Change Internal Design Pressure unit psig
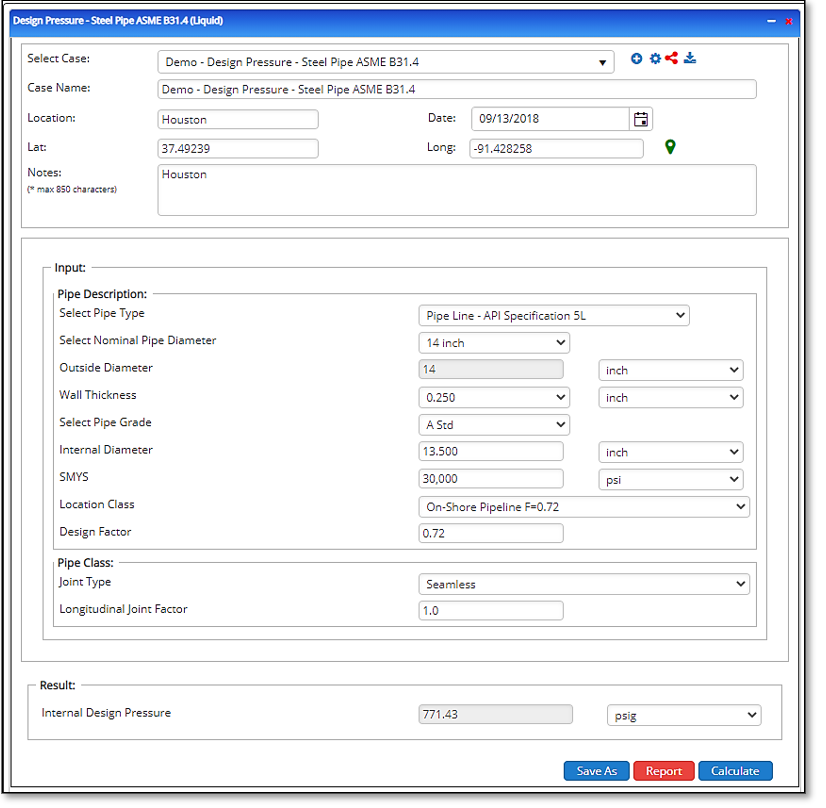826x808 pixels. click(683, 715)
